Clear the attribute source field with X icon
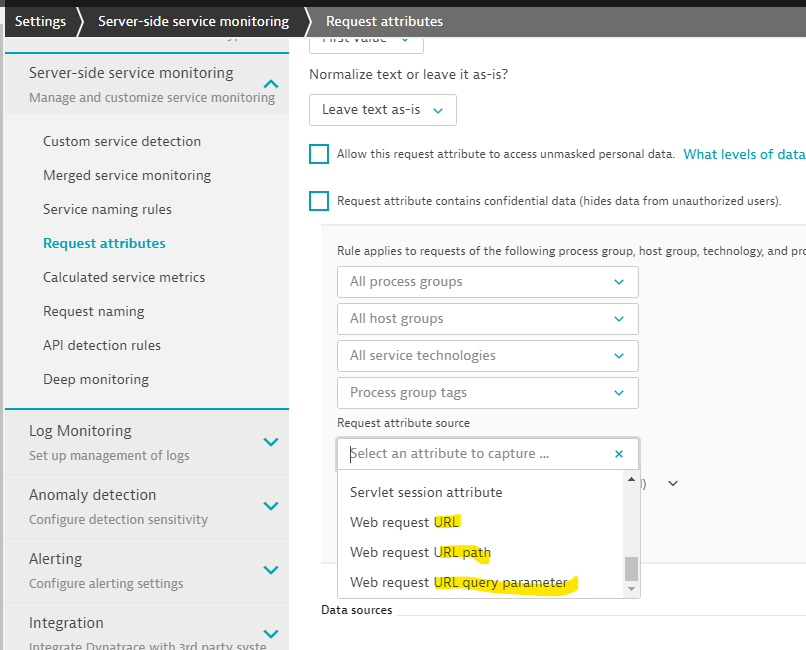Screen dimensions: 806x650 [x=619, y=454]
